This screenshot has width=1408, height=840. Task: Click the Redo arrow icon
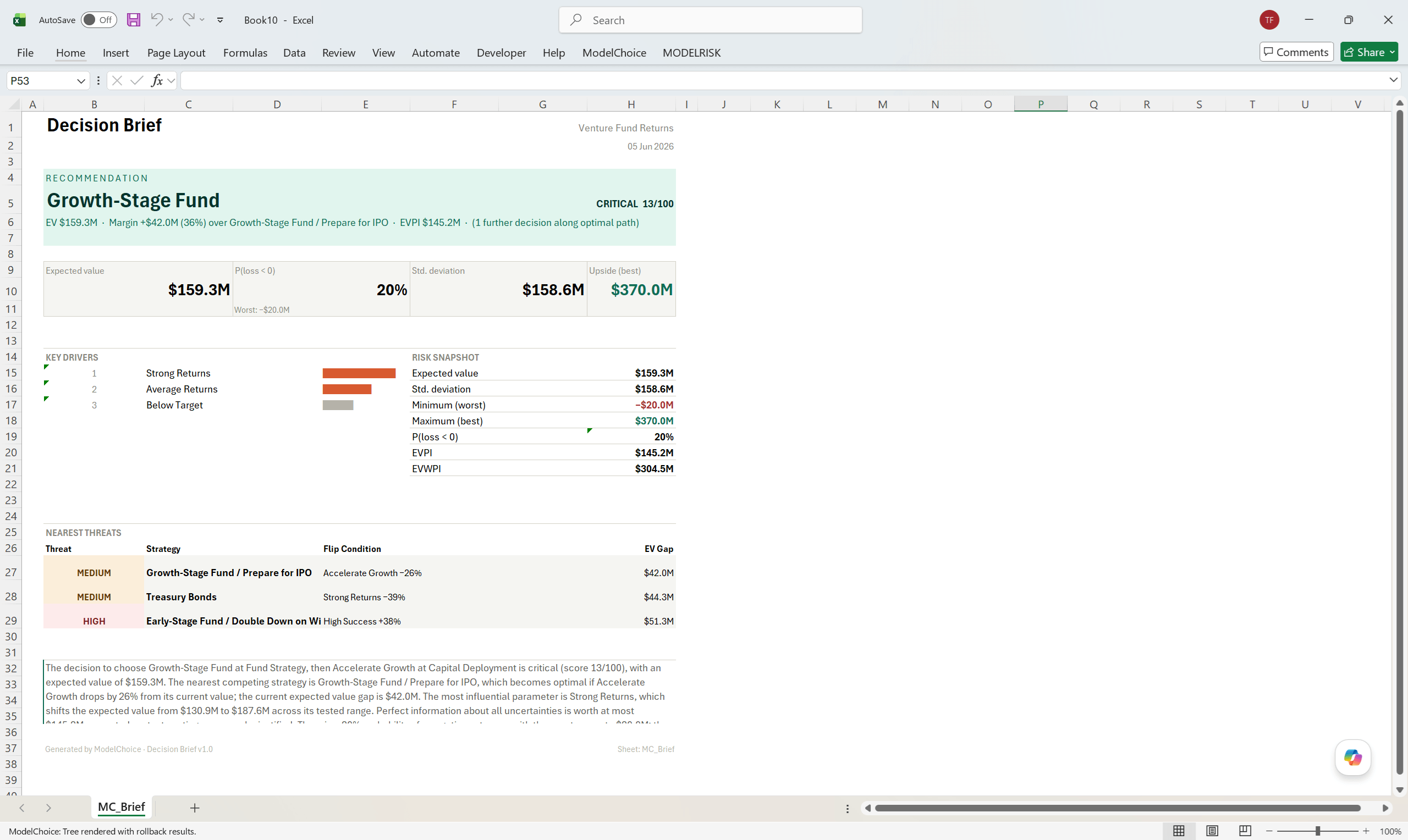pyautogui.click(x=189, y=20)
